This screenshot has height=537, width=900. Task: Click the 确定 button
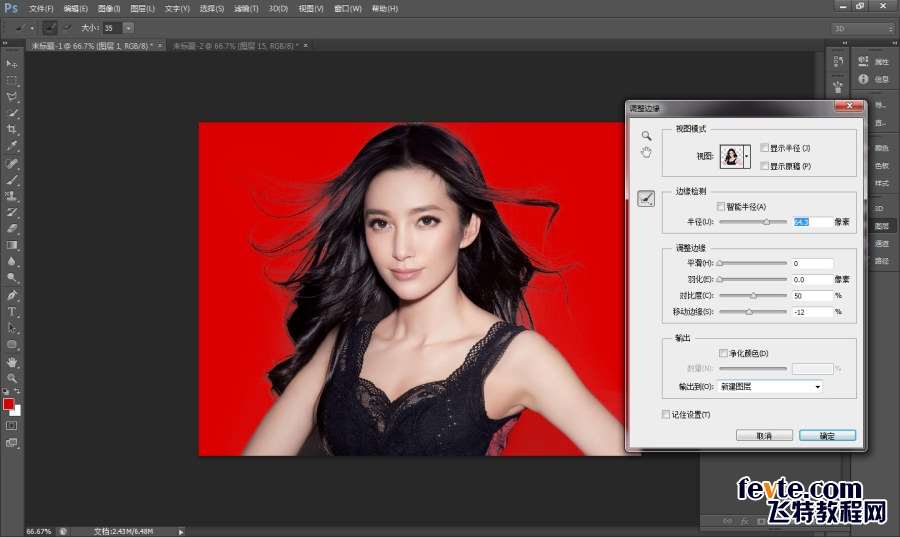coord(827,436)
